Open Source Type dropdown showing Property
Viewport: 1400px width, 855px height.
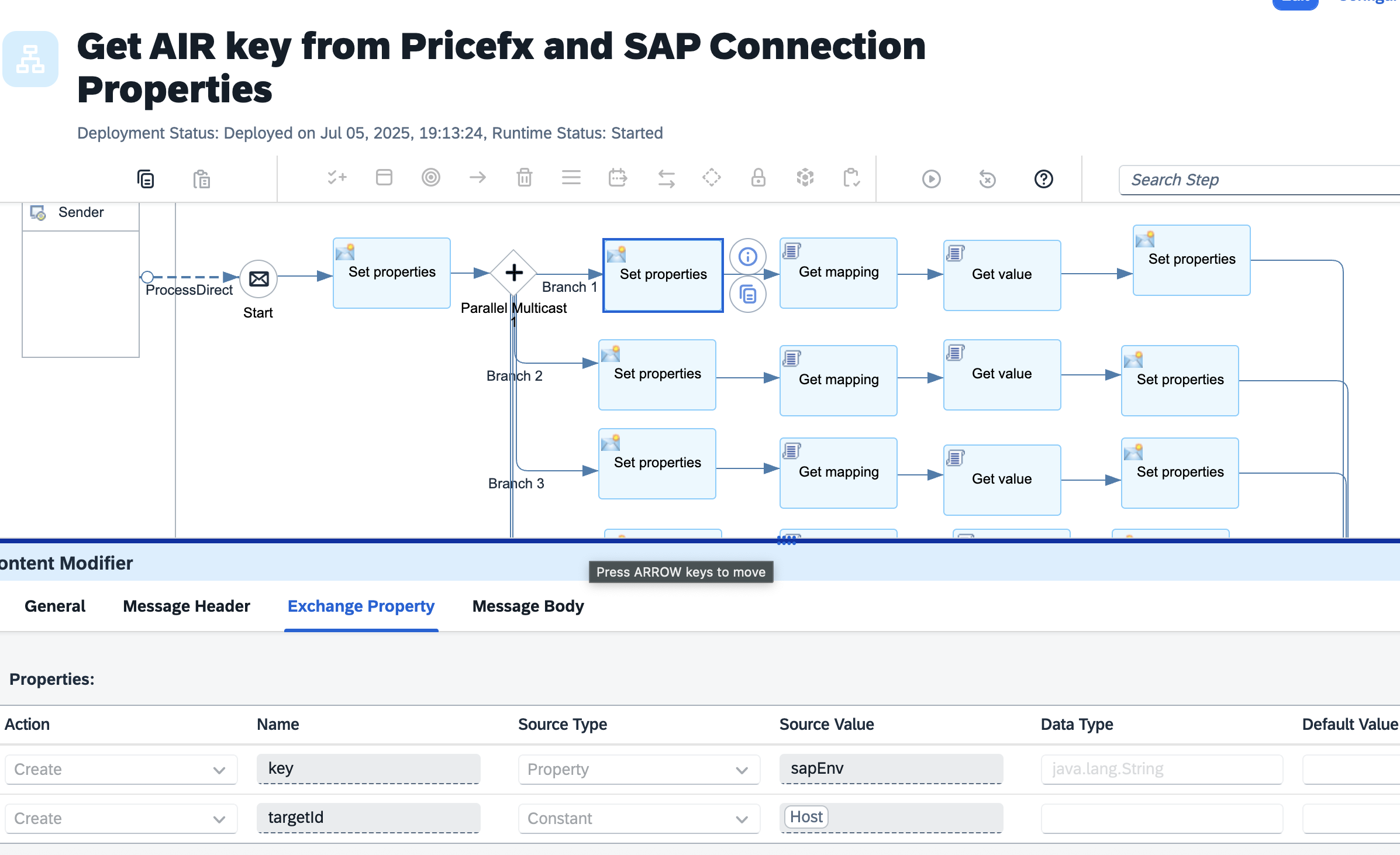tap(639, 770)
